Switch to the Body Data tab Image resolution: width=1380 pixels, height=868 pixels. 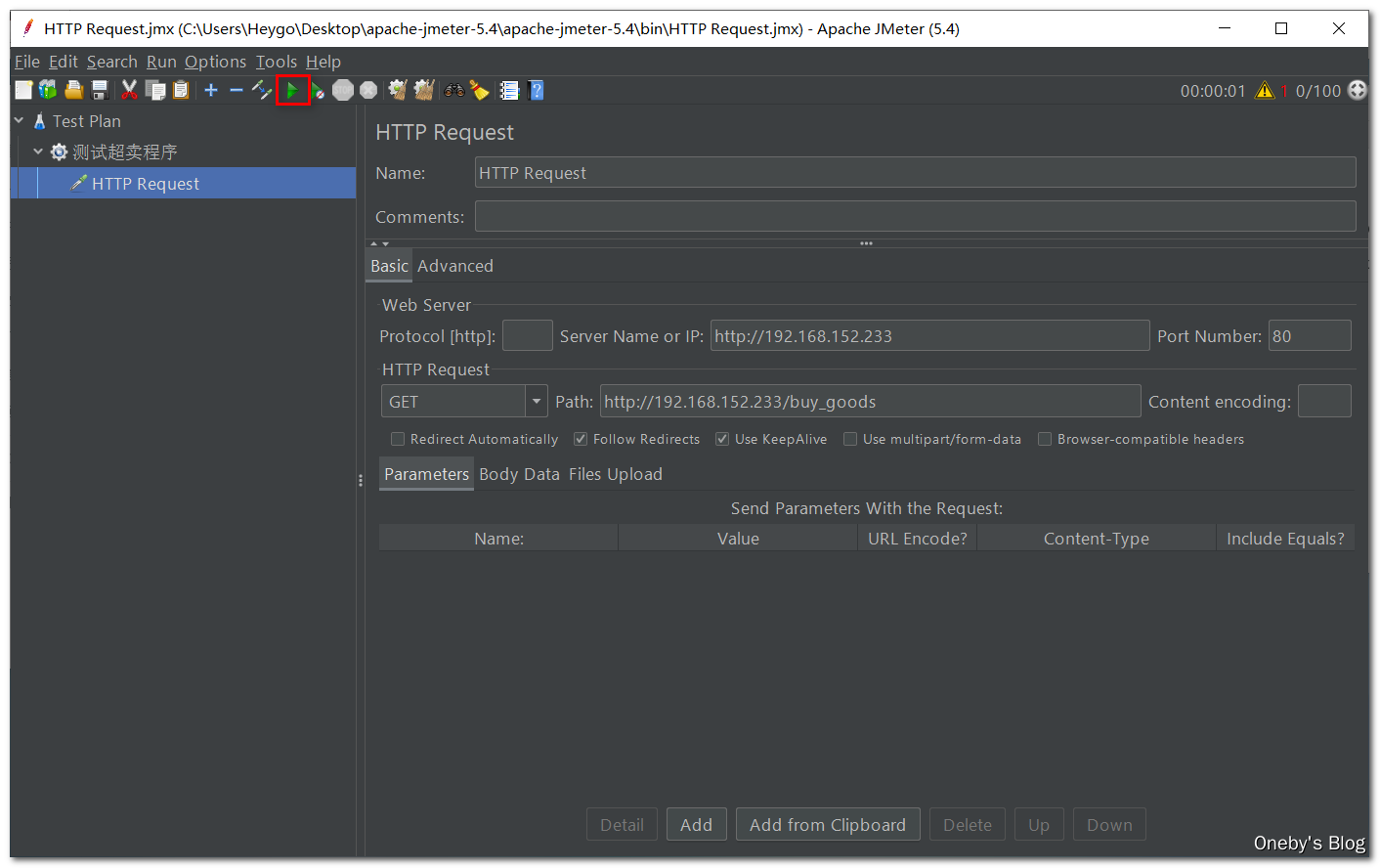pos(519,474)
